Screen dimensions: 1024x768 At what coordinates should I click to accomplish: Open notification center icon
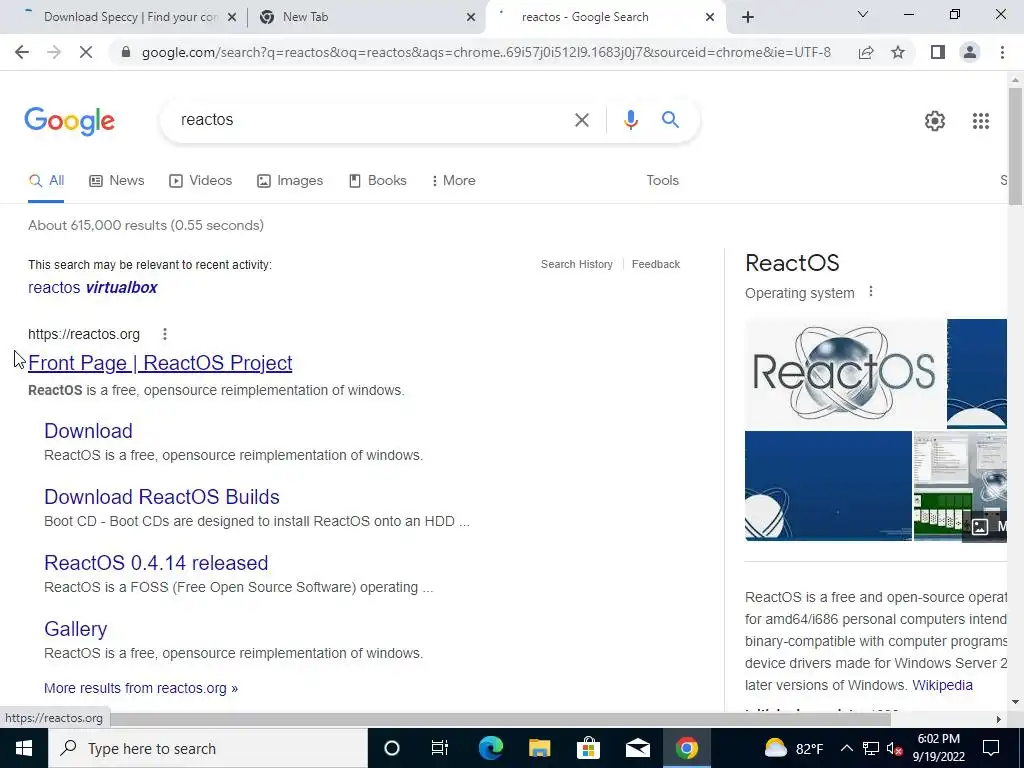coord(991,748)
